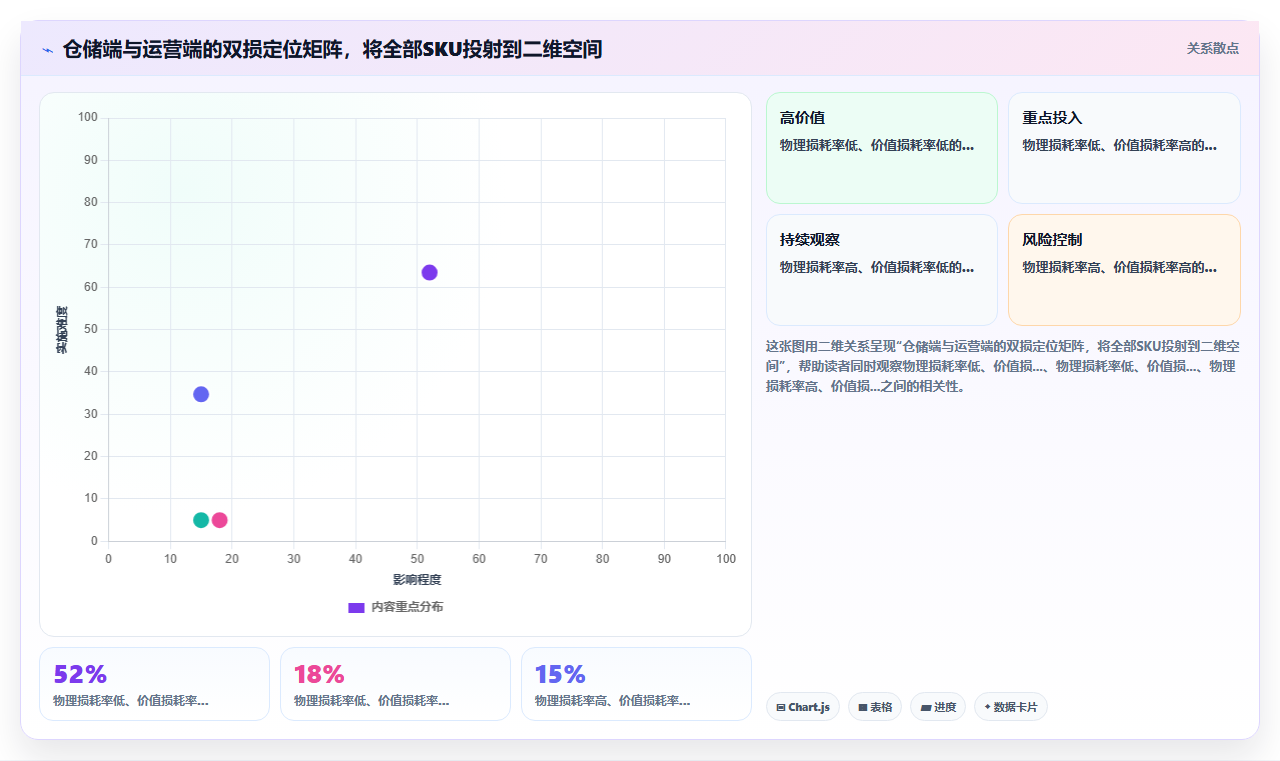Click the 52% stat card
Viewport: 1280px width, 761px height.
(x=154, y=684)
